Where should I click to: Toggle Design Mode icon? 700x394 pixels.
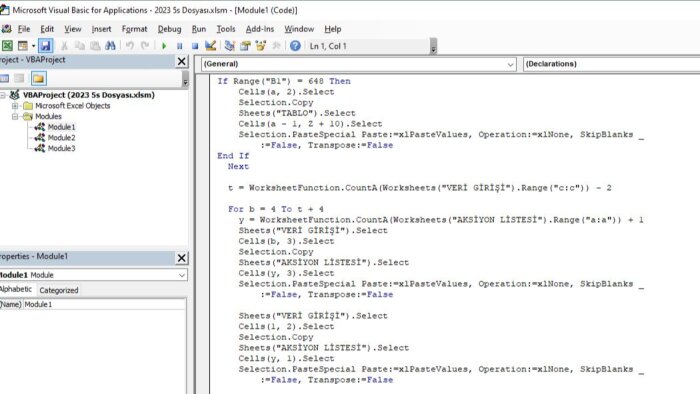pyautogui.click(x=210, y=46)
